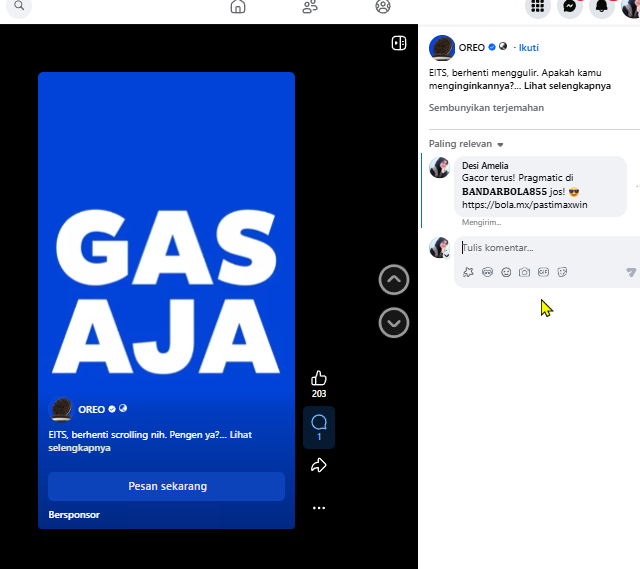Screen dimensions: 640x569
Task: Click the Mengirim... status text
Action: tap(481, 222)
